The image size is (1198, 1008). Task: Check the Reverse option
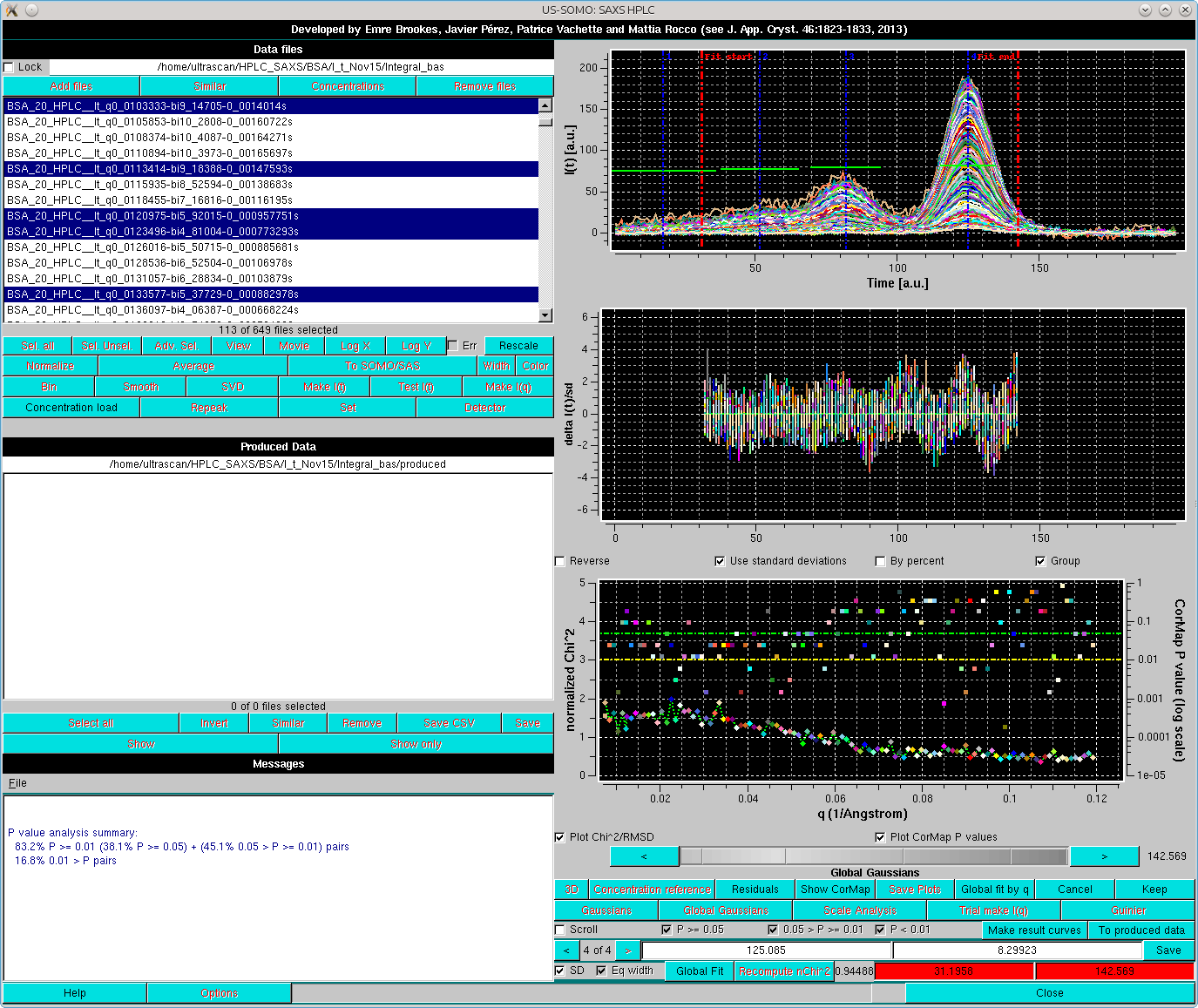coord(560,561)
